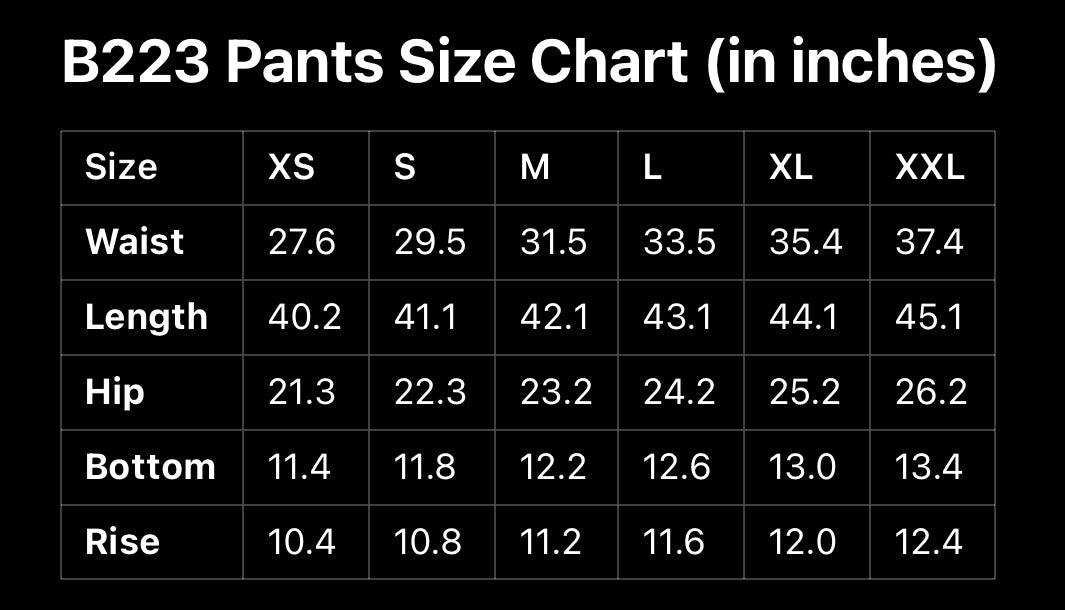Select the rise value 12.0 for XL
This screenshot has width=1065, height=610.
(803, 542)
